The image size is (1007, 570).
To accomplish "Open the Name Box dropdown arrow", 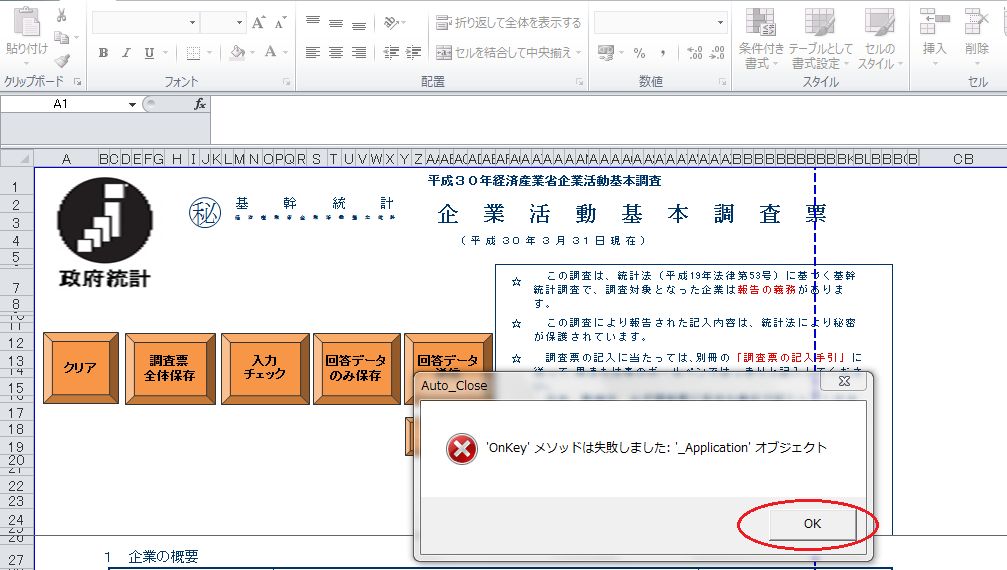I will point(132,104).
